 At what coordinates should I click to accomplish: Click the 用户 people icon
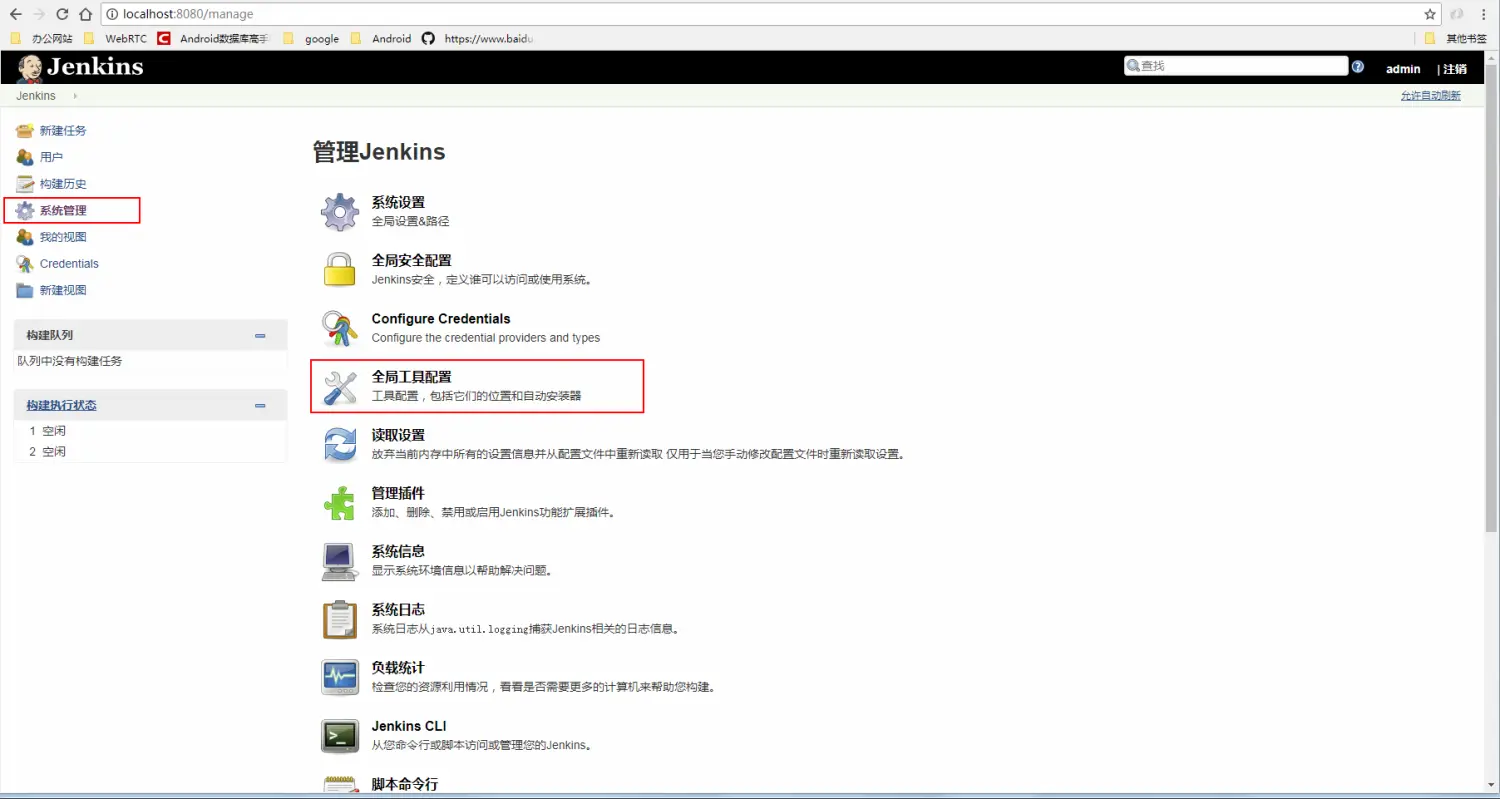pos(25,157)
